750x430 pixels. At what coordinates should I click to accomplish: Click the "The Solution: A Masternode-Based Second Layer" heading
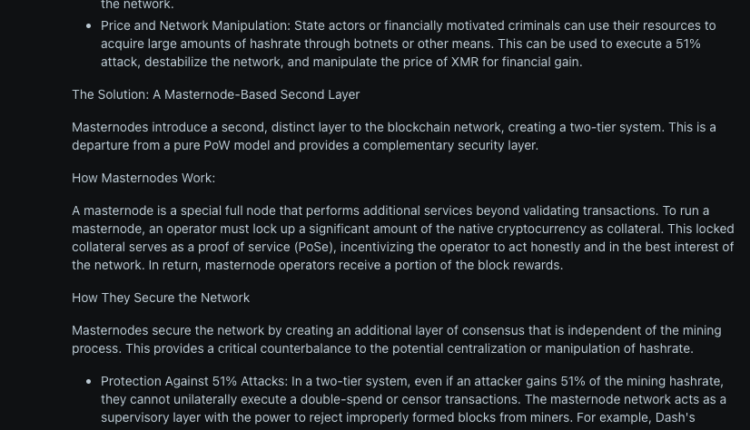coord(216,95)
